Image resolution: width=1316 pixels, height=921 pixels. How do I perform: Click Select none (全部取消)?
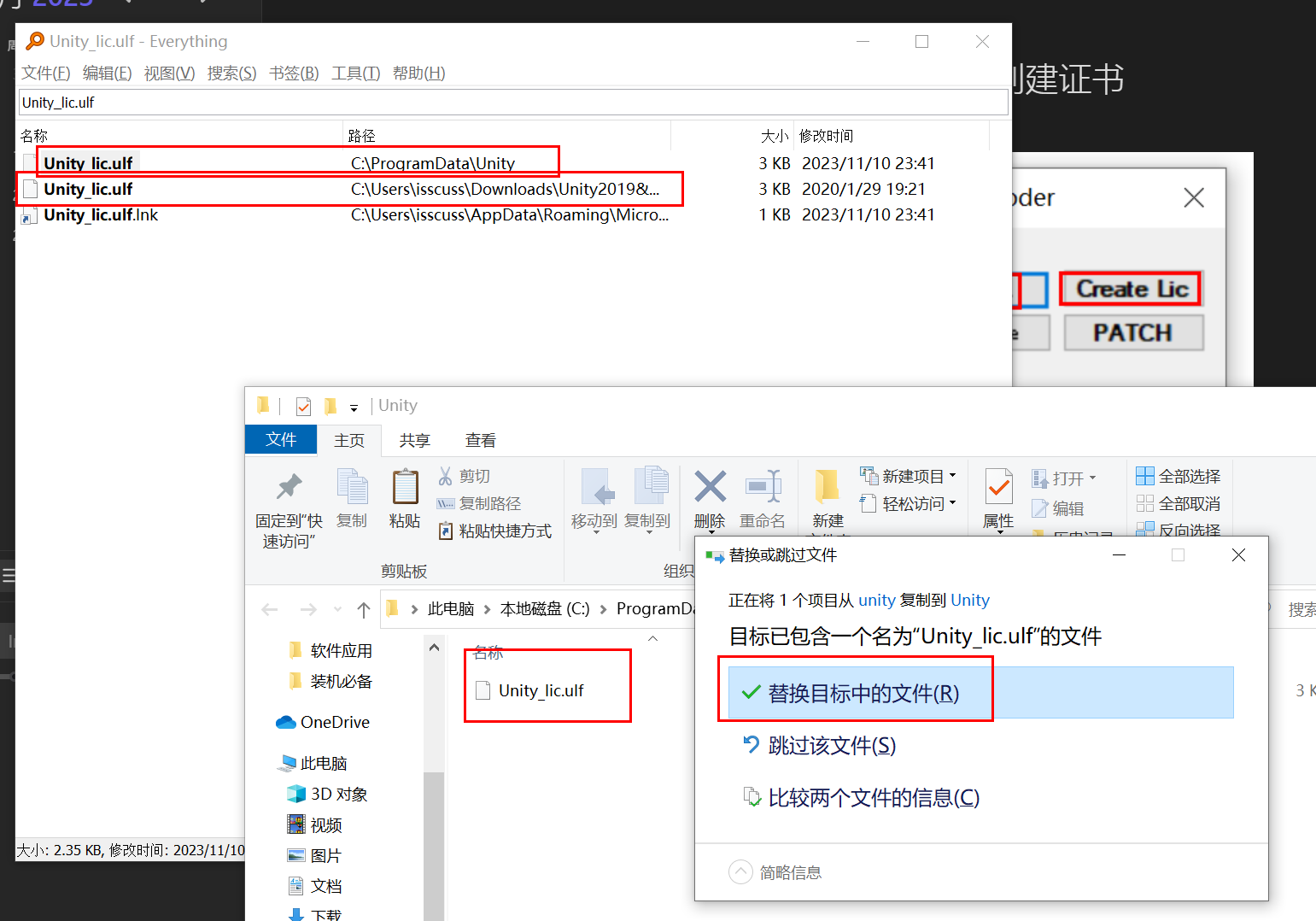(1178, 503)
